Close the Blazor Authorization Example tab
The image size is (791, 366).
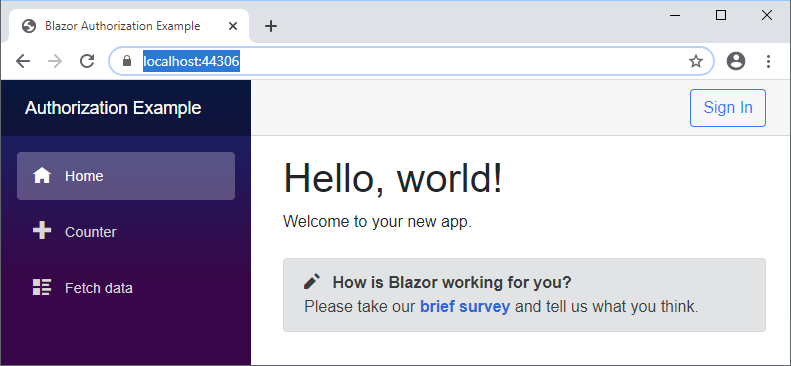(233, 26)
